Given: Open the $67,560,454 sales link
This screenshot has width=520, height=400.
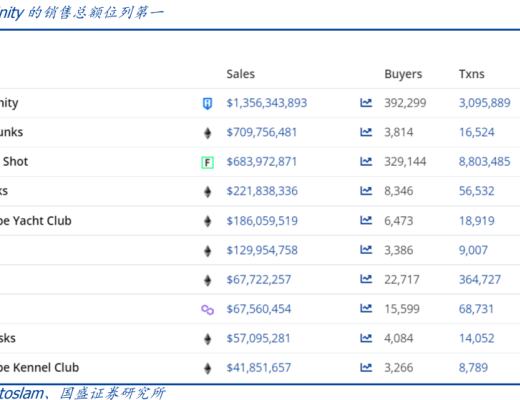Looking at the screenshot, I should coord(259,309).
